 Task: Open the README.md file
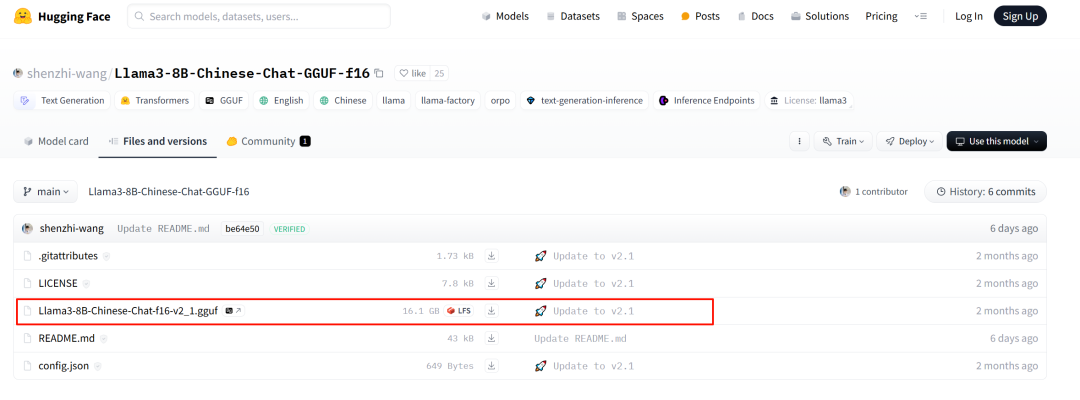pos(67,338)
